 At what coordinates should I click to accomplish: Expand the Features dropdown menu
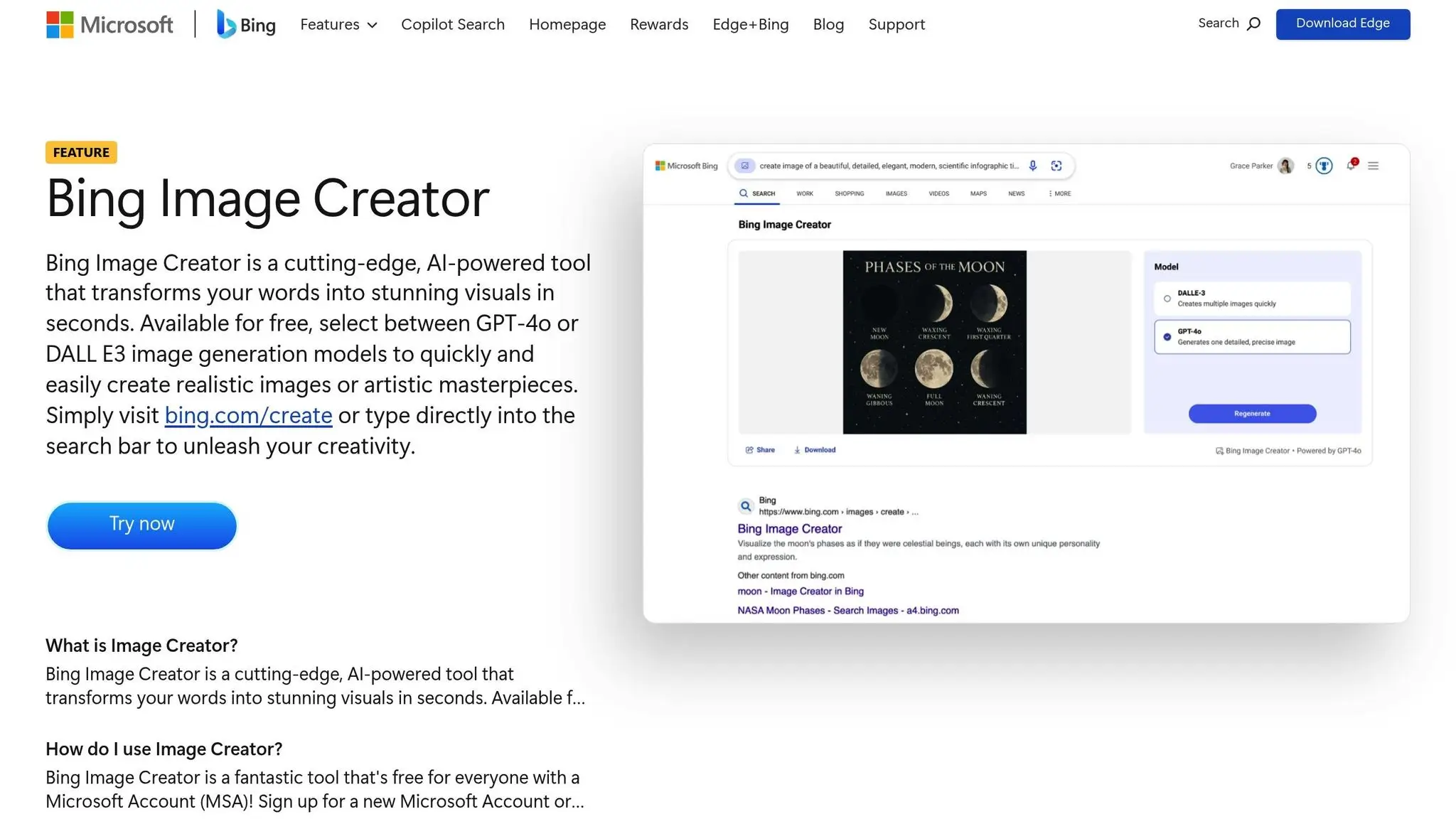338,24
